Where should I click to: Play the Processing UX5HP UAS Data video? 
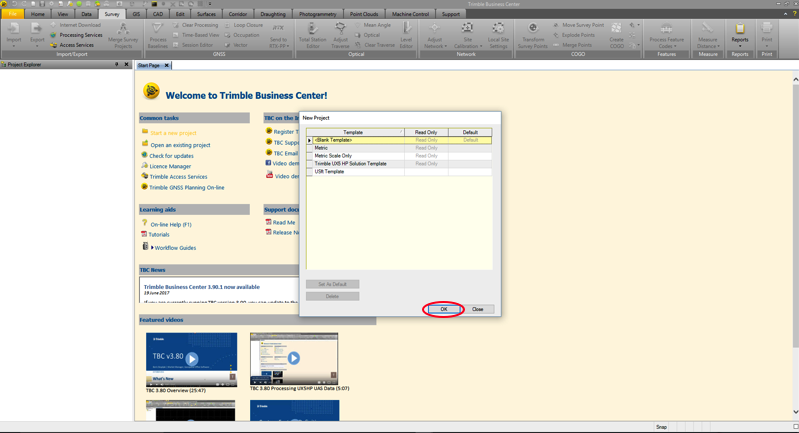[294, 359]
